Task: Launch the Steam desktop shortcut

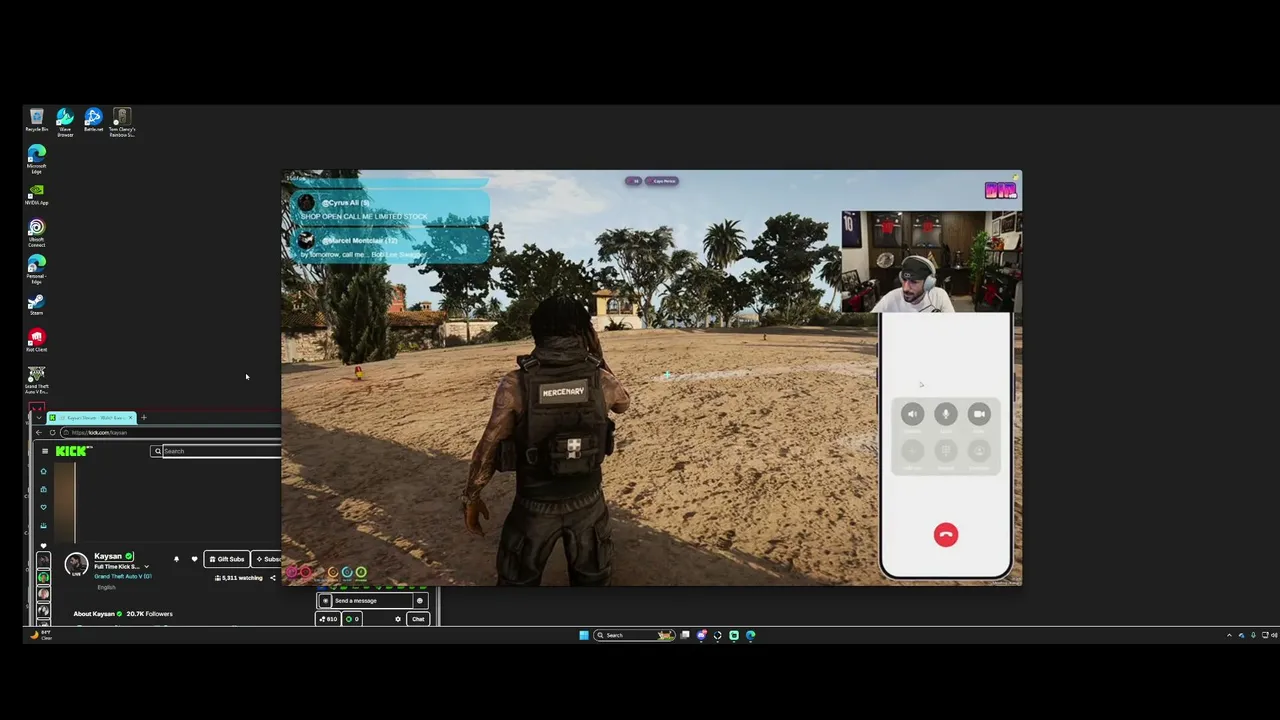Action: (x=37, y=304)
